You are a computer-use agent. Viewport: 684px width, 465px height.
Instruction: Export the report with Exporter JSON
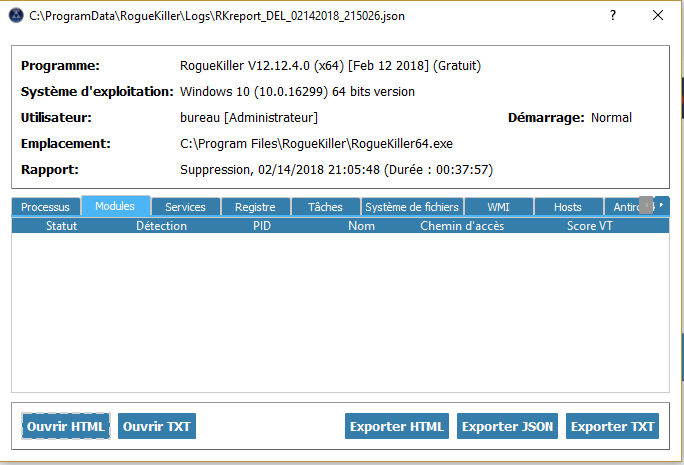point(507,426)
